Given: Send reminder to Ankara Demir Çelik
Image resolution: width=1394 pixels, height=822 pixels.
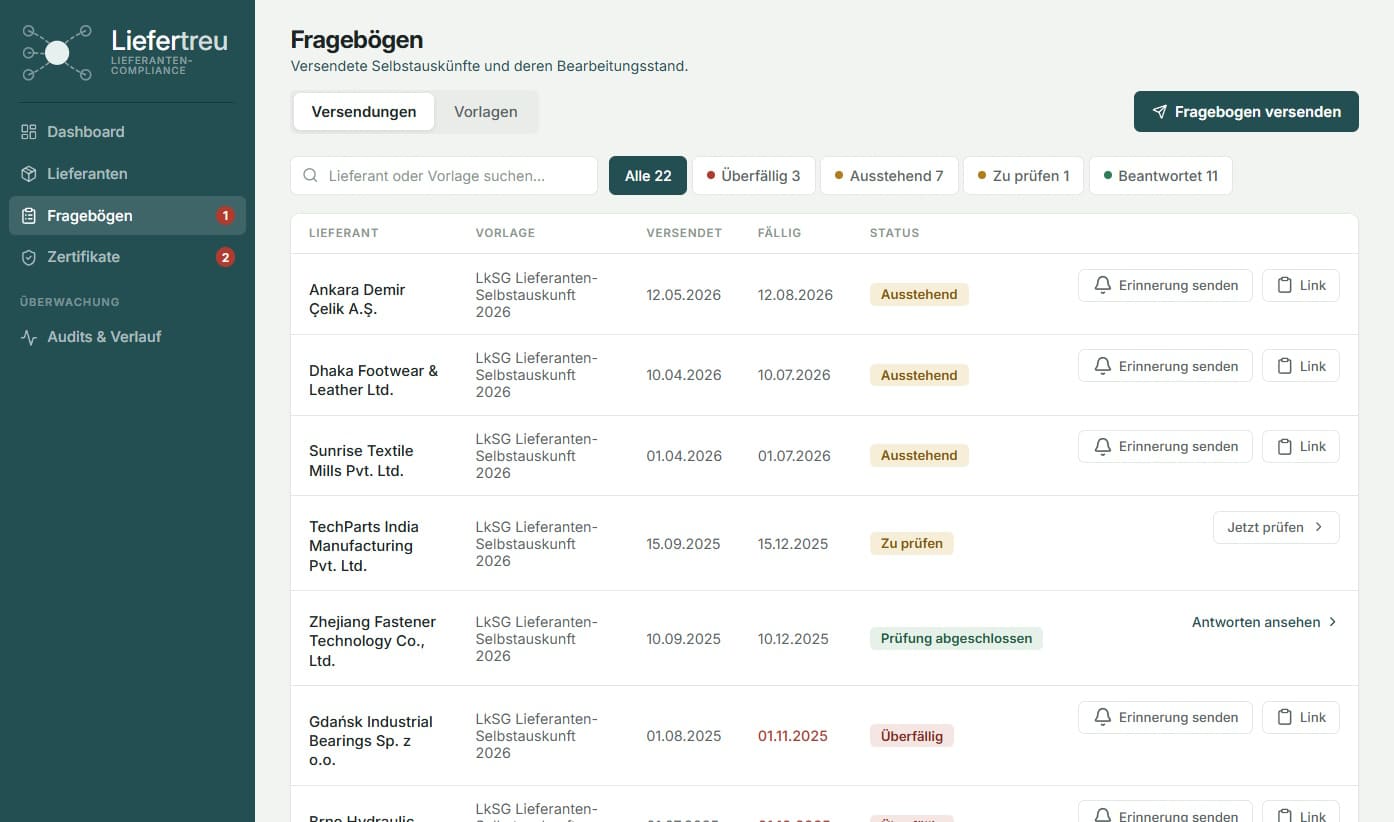Looking at the screenshot, I should coord(1165,286).
